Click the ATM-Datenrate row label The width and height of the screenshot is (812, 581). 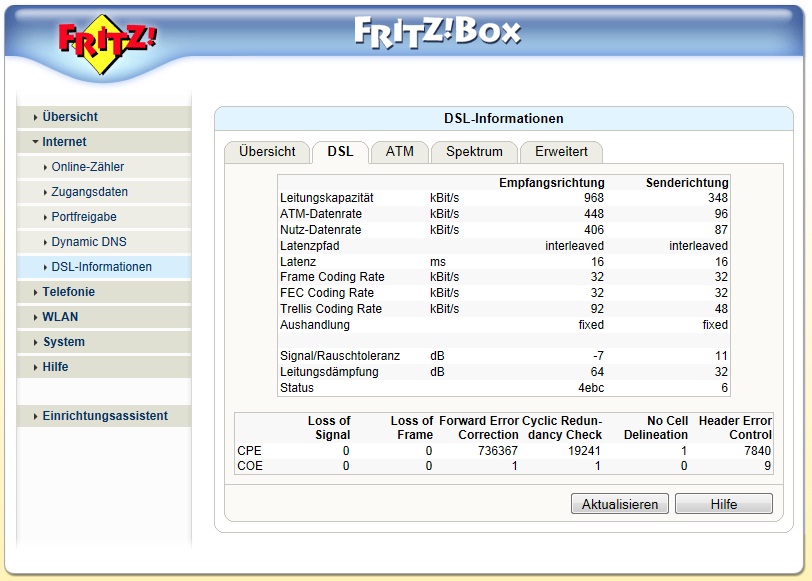(321, 214)
